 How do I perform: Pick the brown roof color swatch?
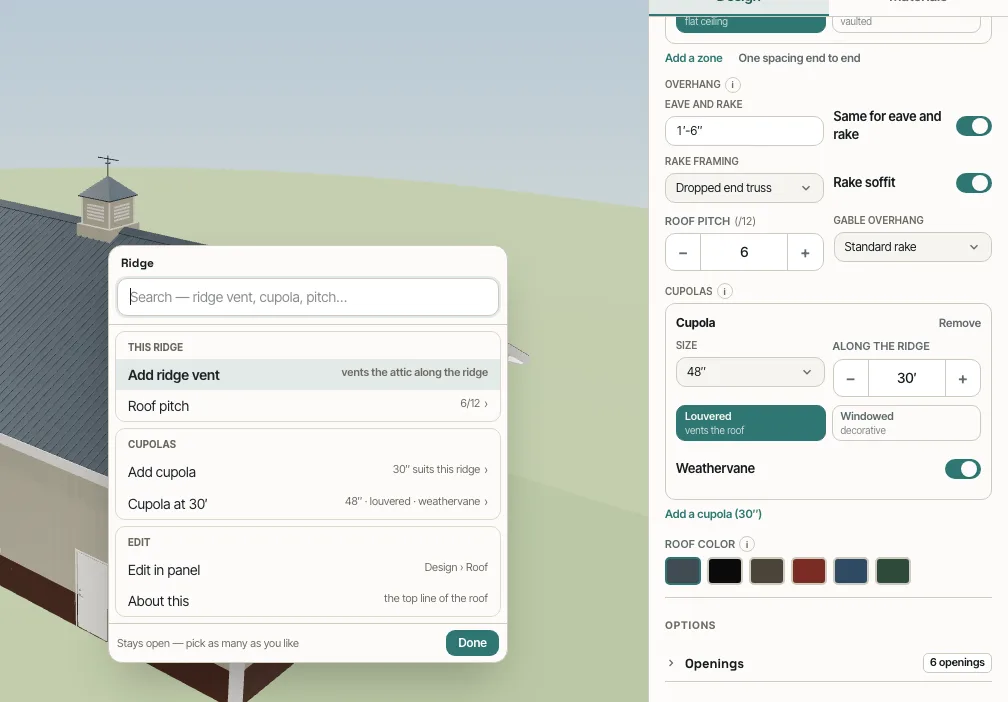pos(766,571)
